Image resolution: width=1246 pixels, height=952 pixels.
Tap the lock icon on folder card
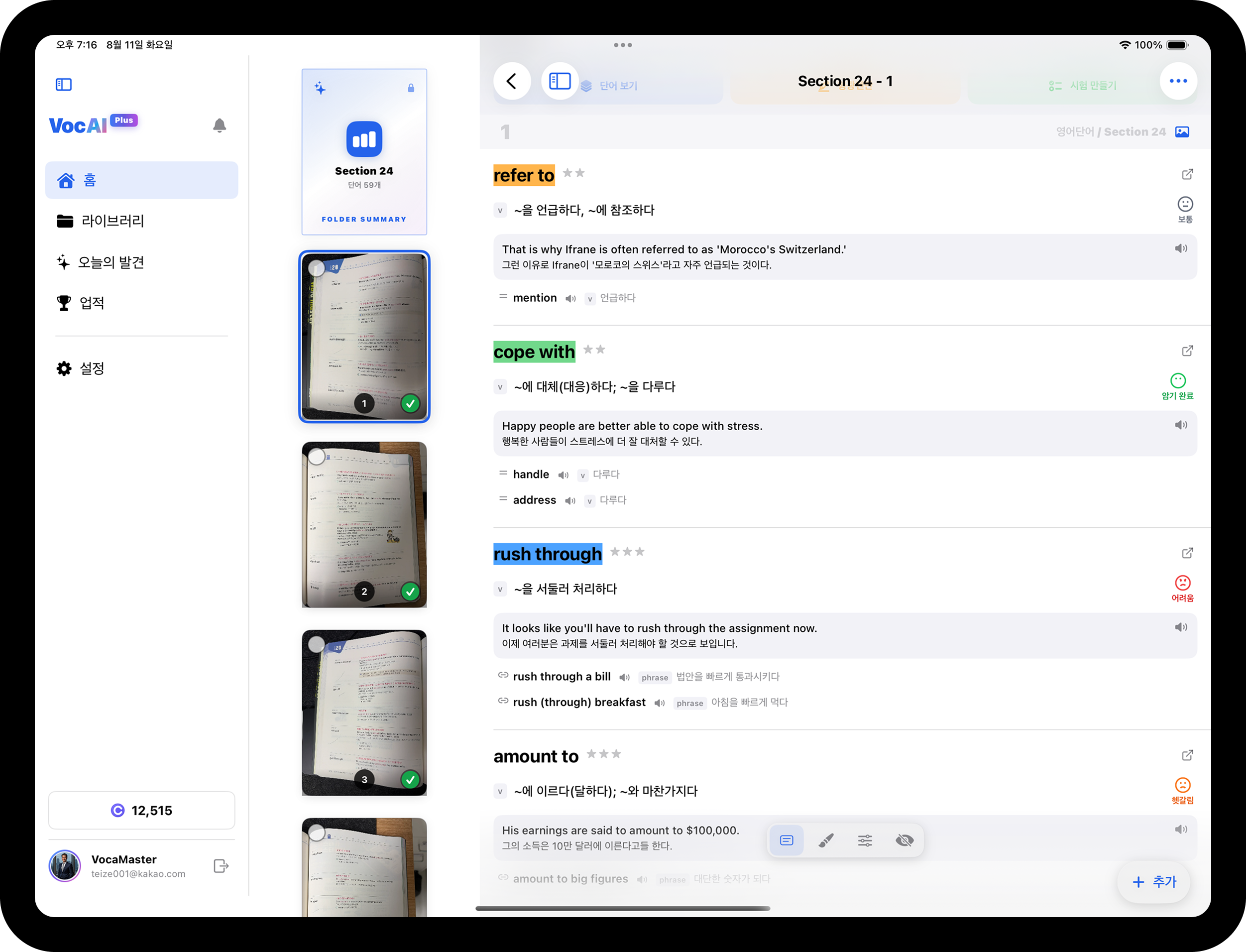point(411,88)
